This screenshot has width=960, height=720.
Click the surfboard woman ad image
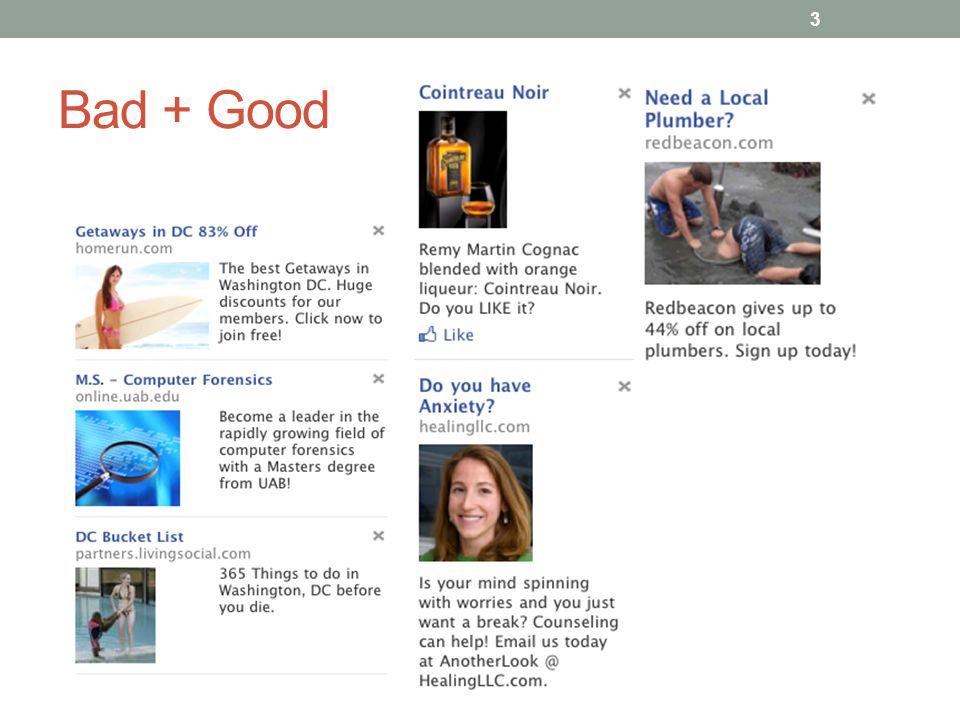[x=142, y=306]
